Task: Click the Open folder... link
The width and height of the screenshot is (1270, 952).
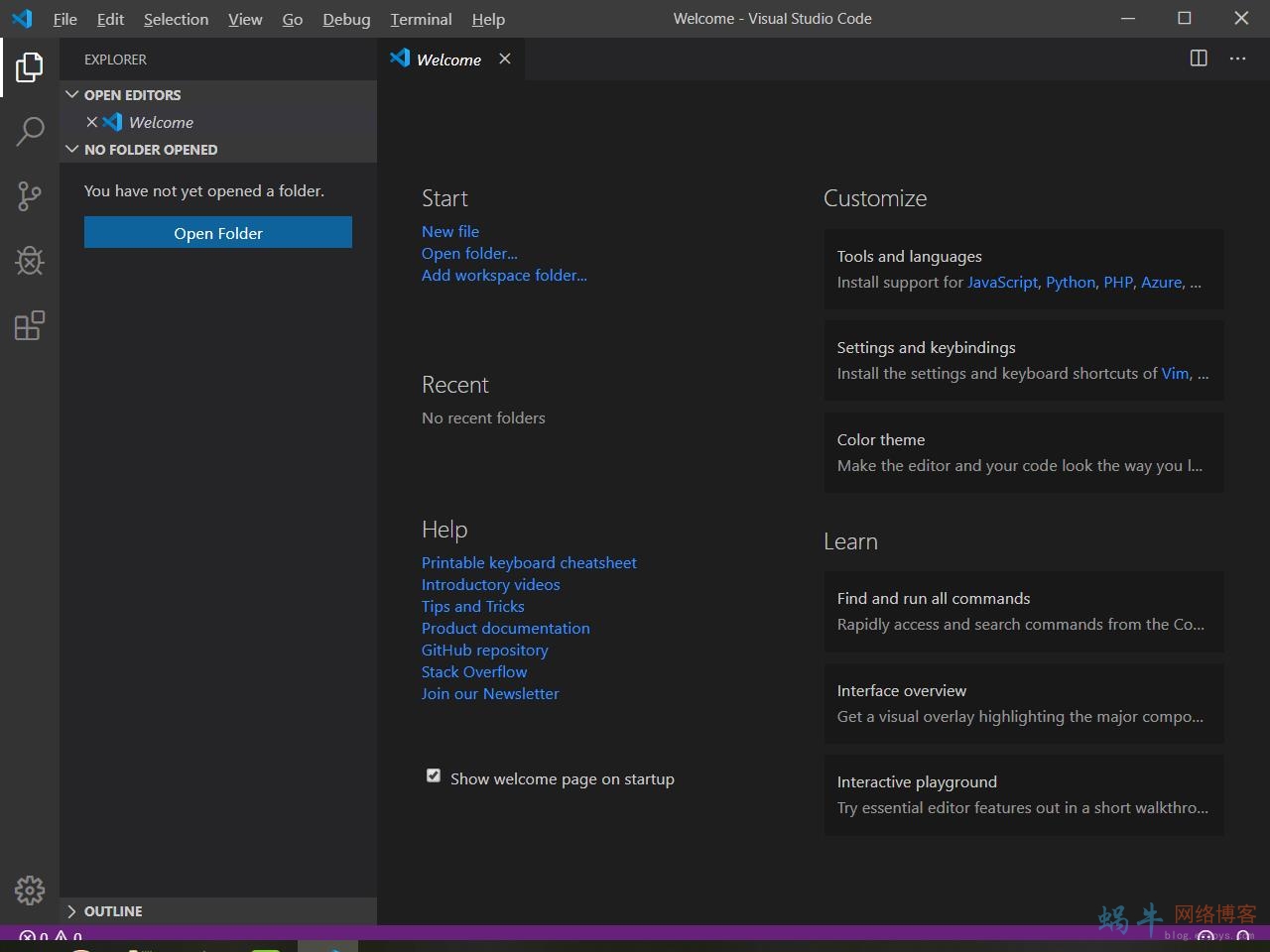Action: pyautogui.click(x=469, y=253)
